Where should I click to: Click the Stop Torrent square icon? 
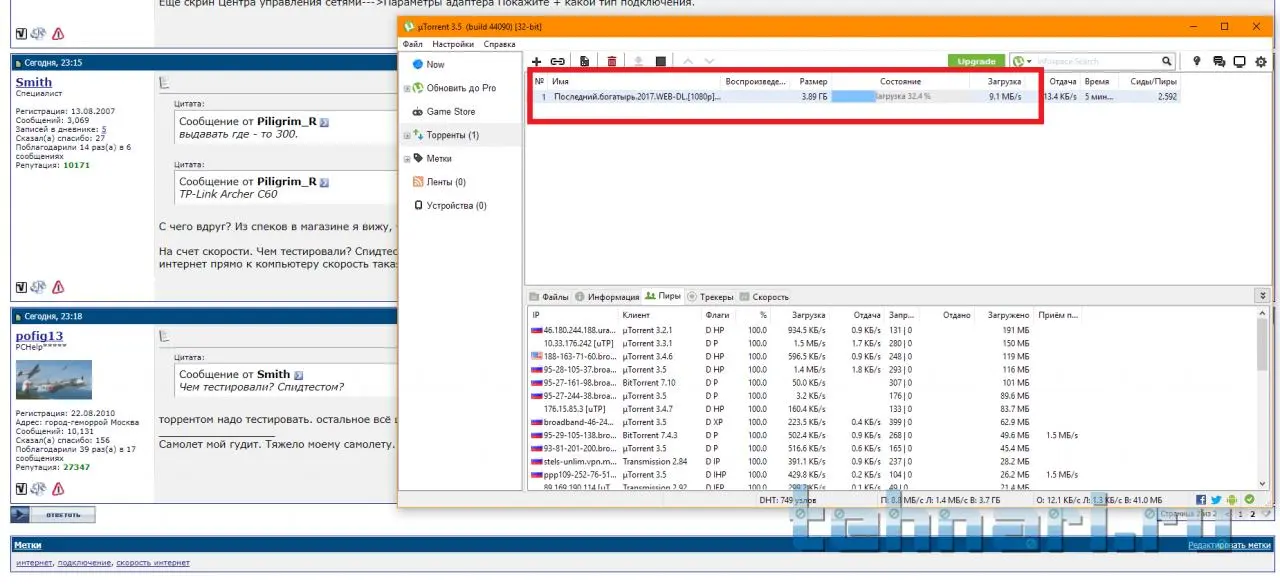click(x=661, y=62)
